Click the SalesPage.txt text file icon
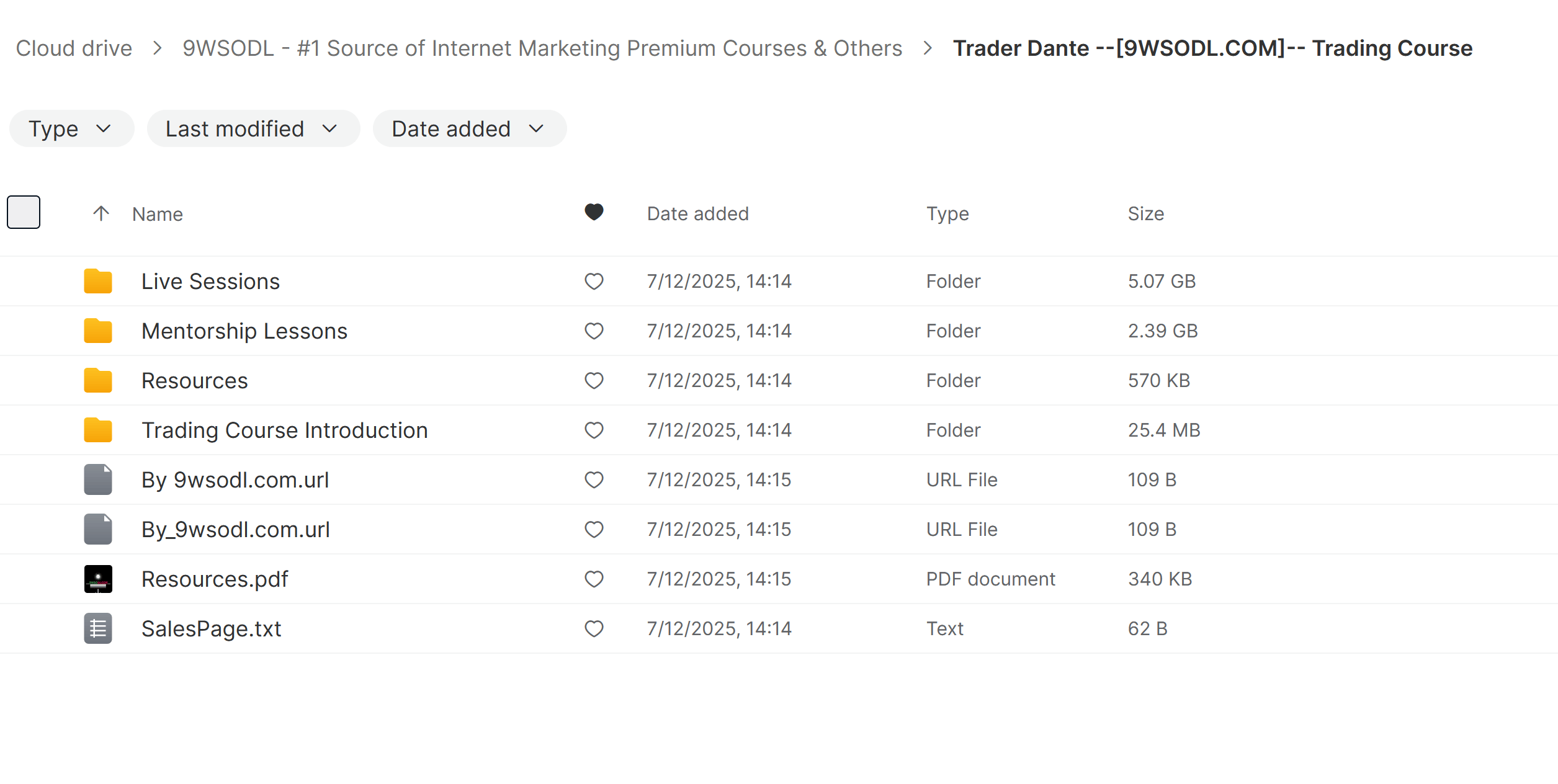The width and height of the screenshot is (1558, 784). tap(97, 628)
